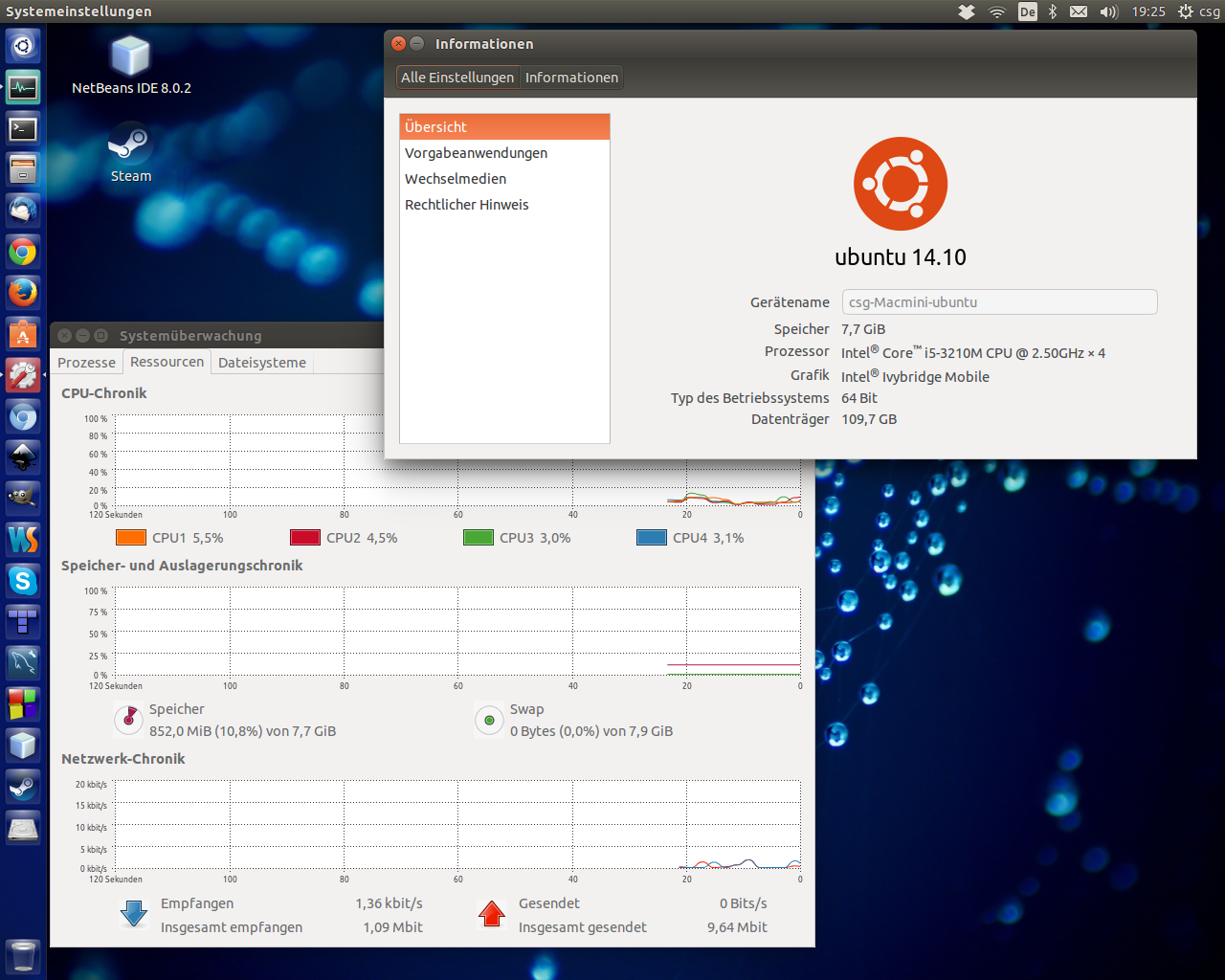The image size is (1225, 980).
Task: Click the 64 Bit operating system value
Action: tap(859, 398)
